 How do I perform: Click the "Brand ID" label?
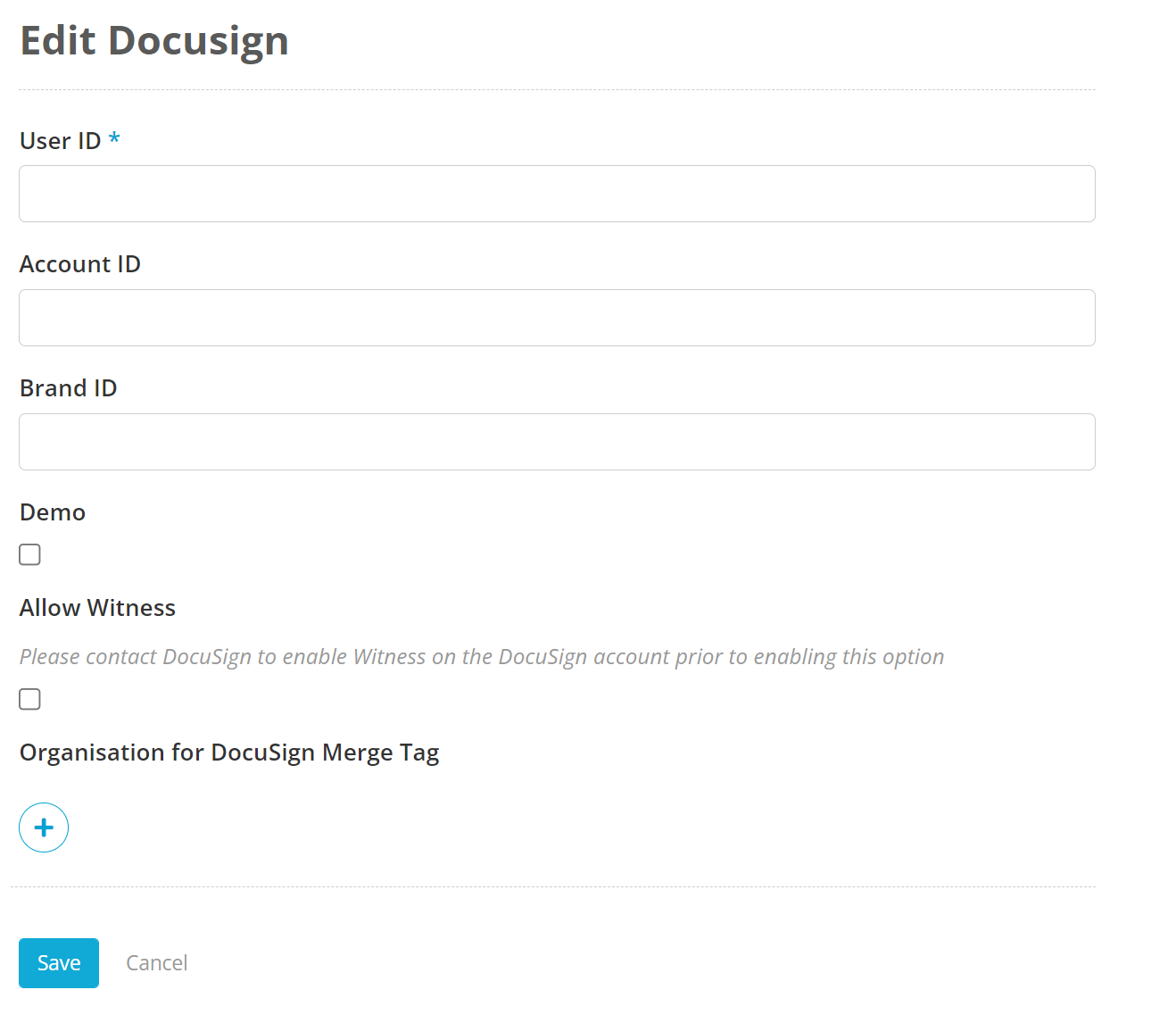[x=69, y=388]
